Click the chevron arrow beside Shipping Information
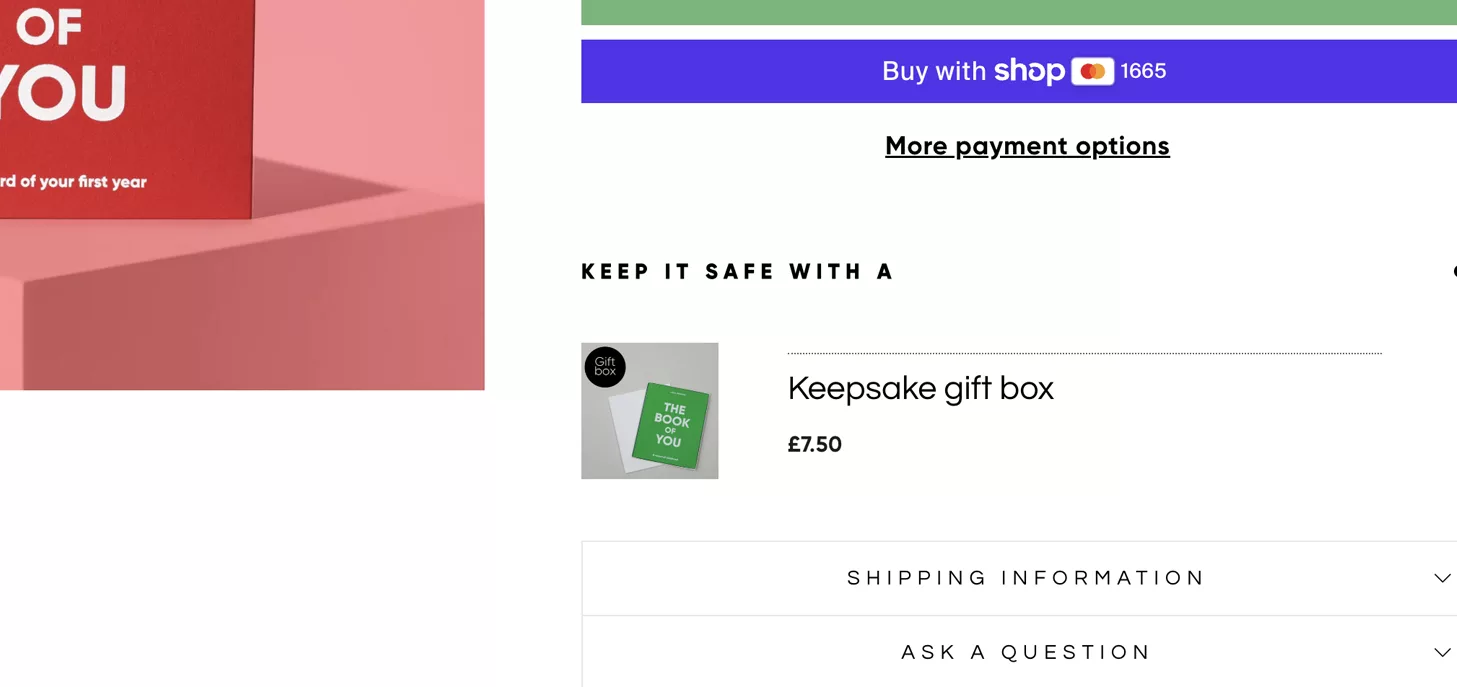The image size is (1457, 687). coord(1442,578)
